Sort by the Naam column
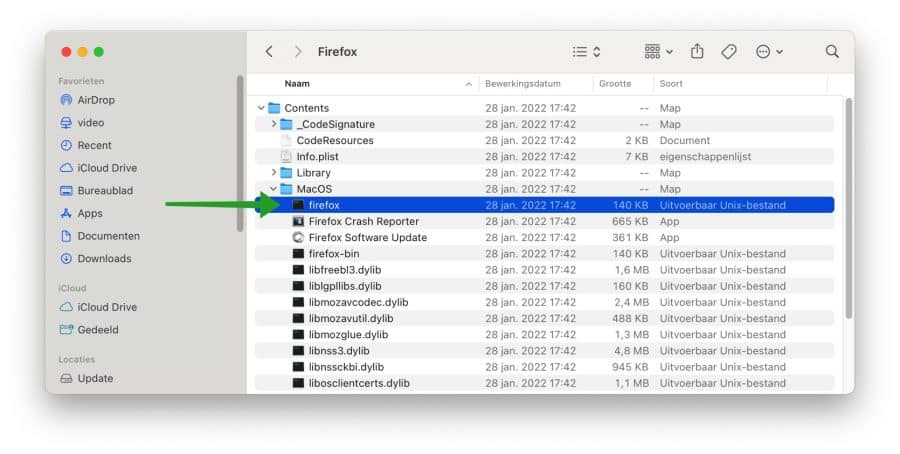900x454 pixels. click(x=297, y=84)
